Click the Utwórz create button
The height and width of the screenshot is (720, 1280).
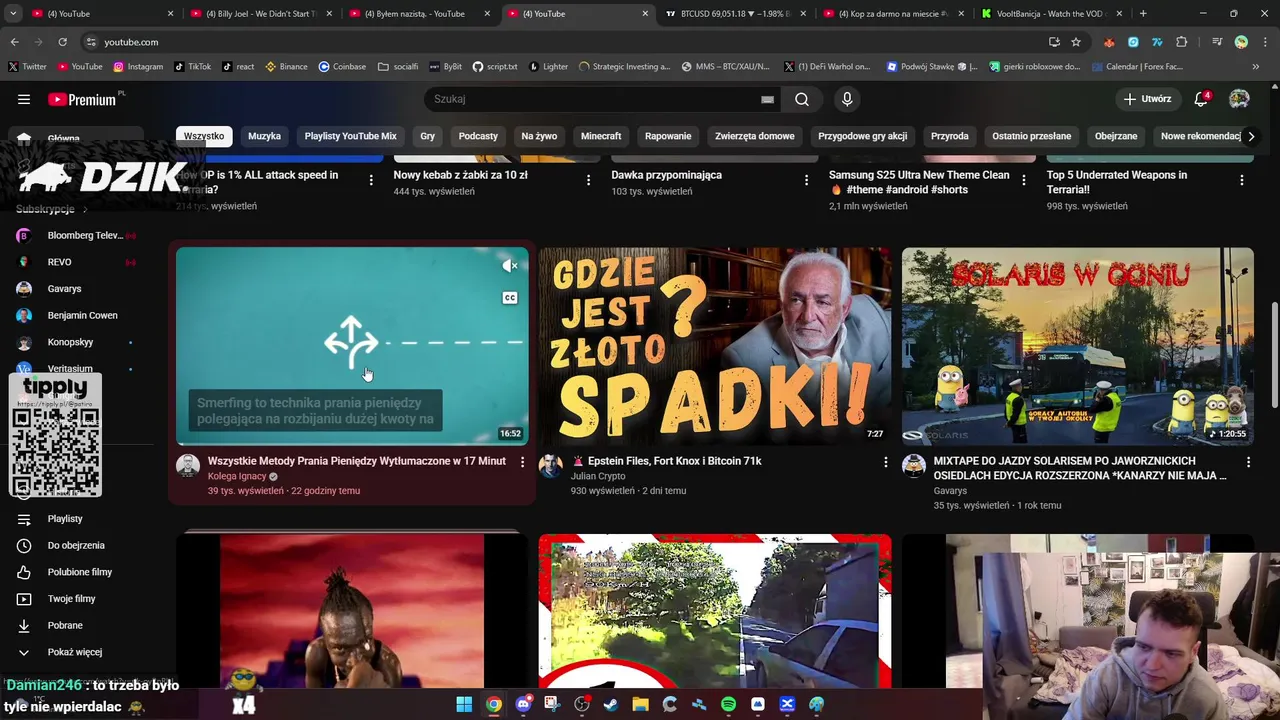[x=1147, y=99]
